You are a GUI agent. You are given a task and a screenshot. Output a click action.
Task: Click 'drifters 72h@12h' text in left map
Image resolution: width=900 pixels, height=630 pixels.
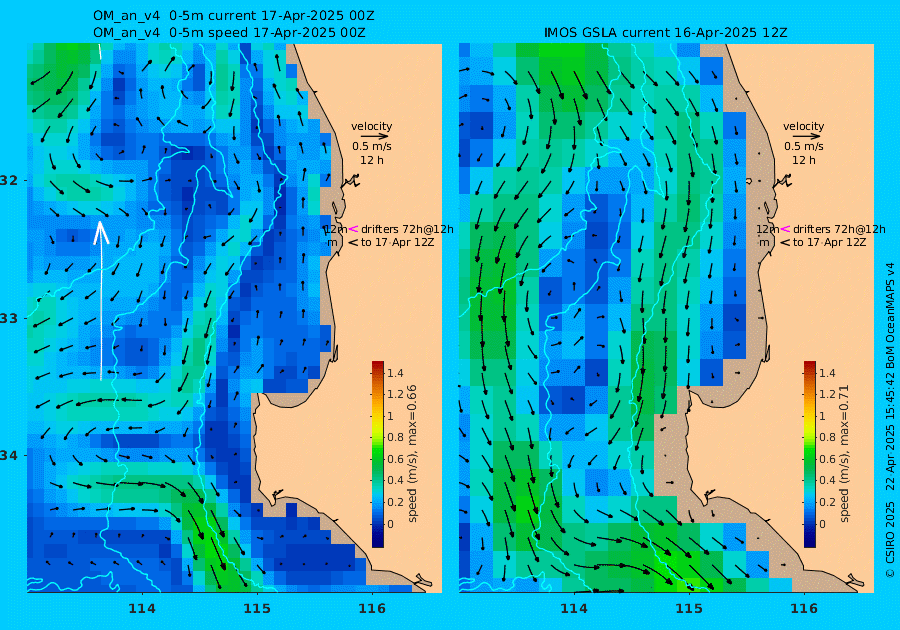(407, 229)
